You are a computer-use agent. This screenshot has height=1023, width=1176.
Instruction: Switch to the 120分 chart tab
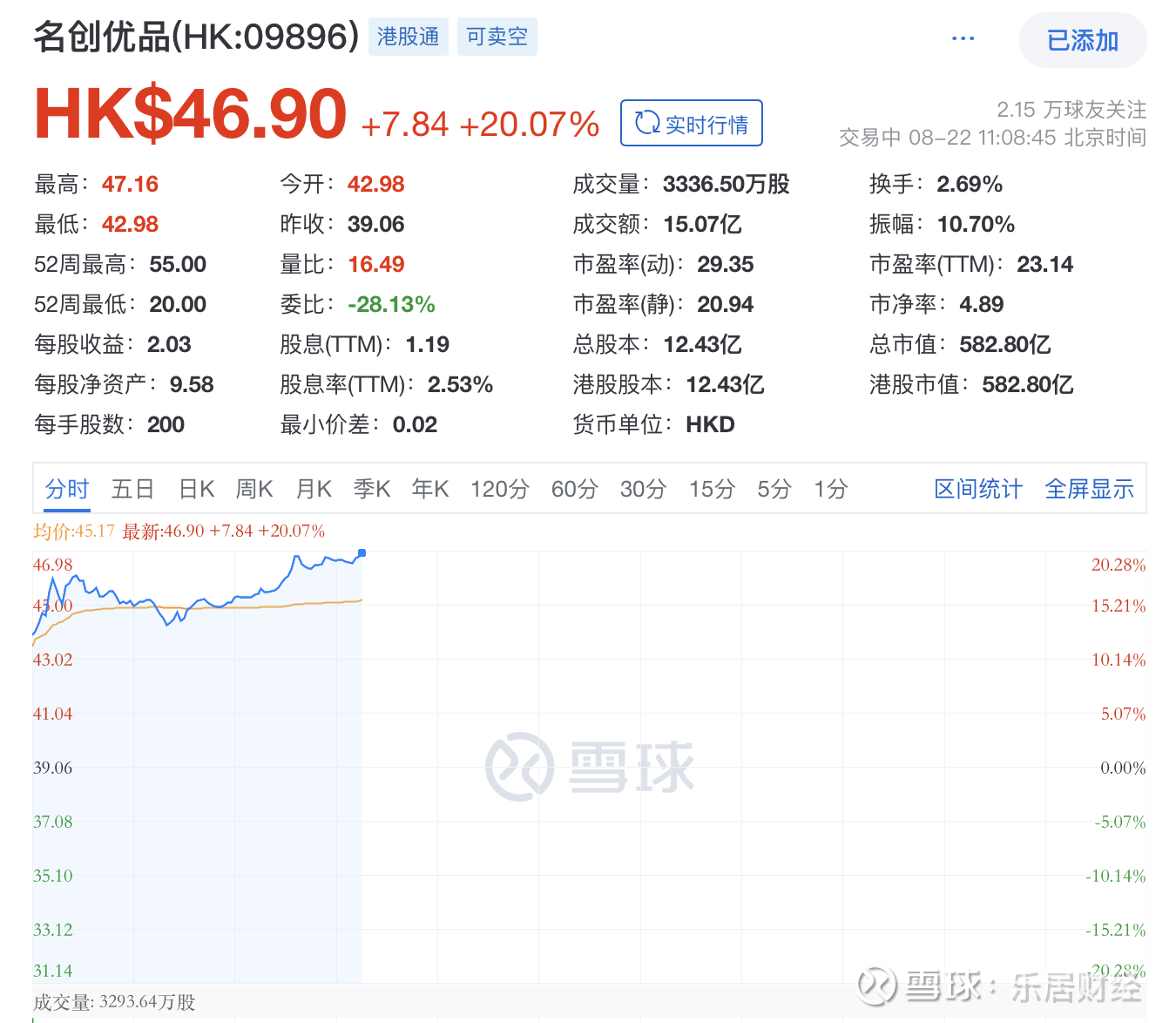499,489
